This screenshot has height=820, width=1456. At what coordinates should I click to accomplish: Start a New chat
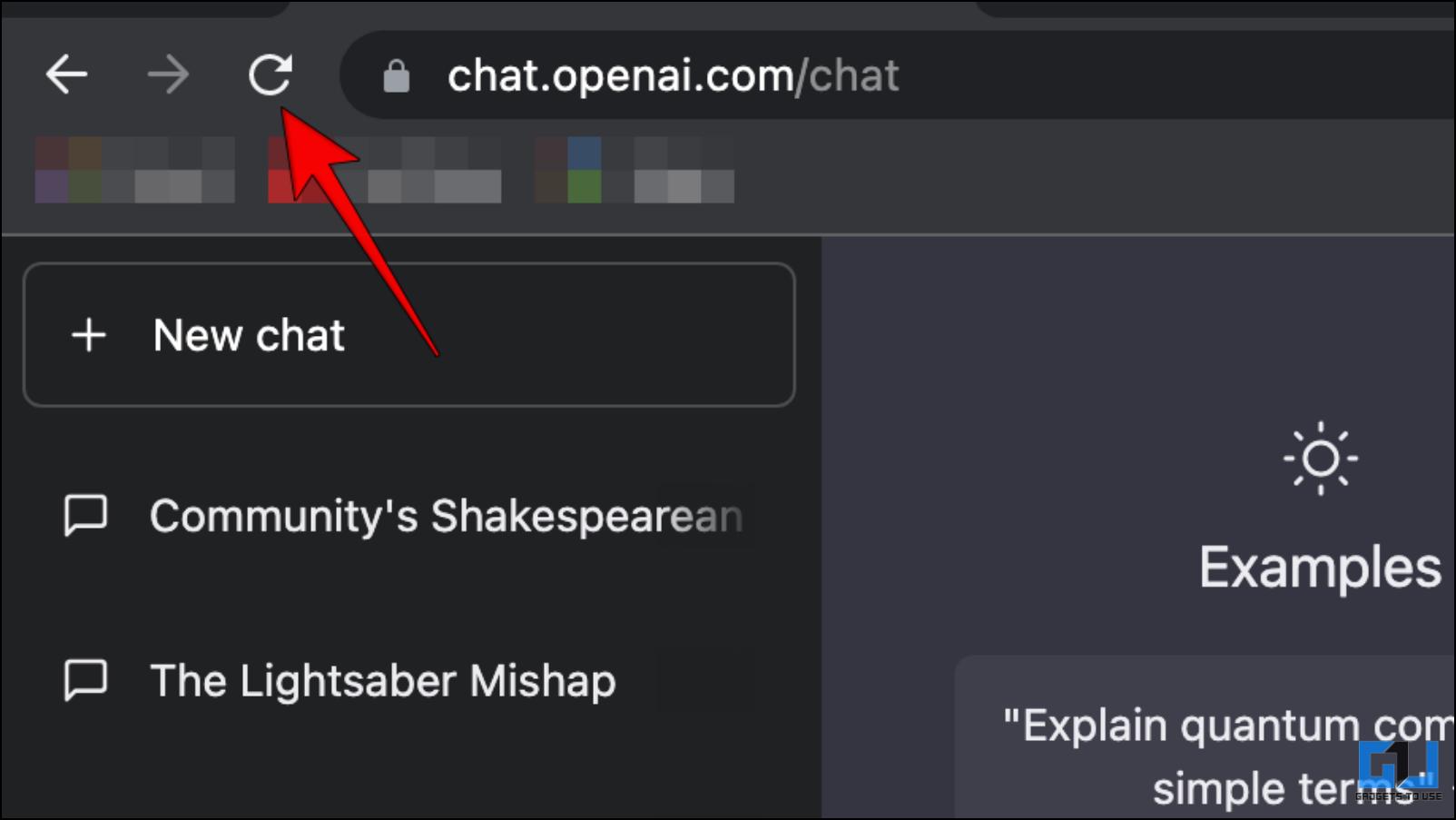(x=409, y=335)
